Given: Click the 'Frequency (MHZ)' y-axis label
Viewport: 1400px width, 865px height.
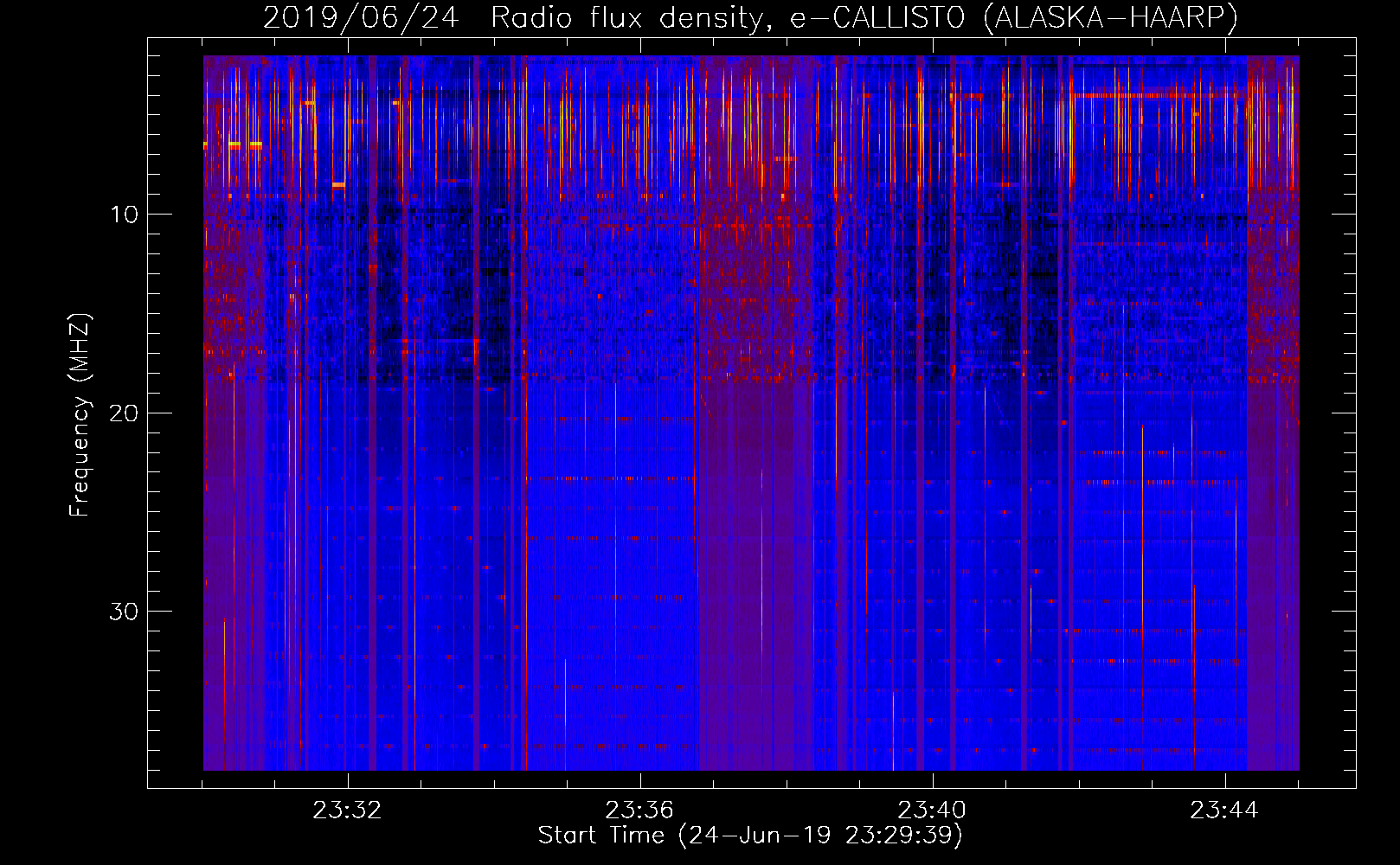Looking at the screenshot, I should (80, 415).
